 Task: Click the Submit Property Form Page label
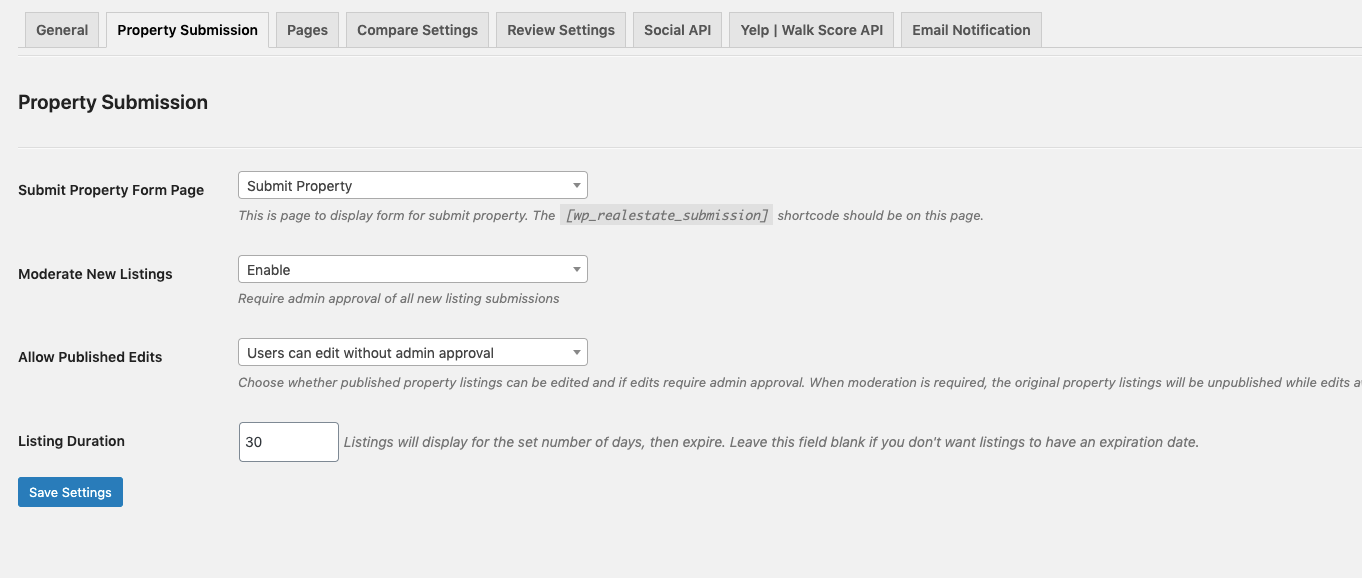pos(111,190)
